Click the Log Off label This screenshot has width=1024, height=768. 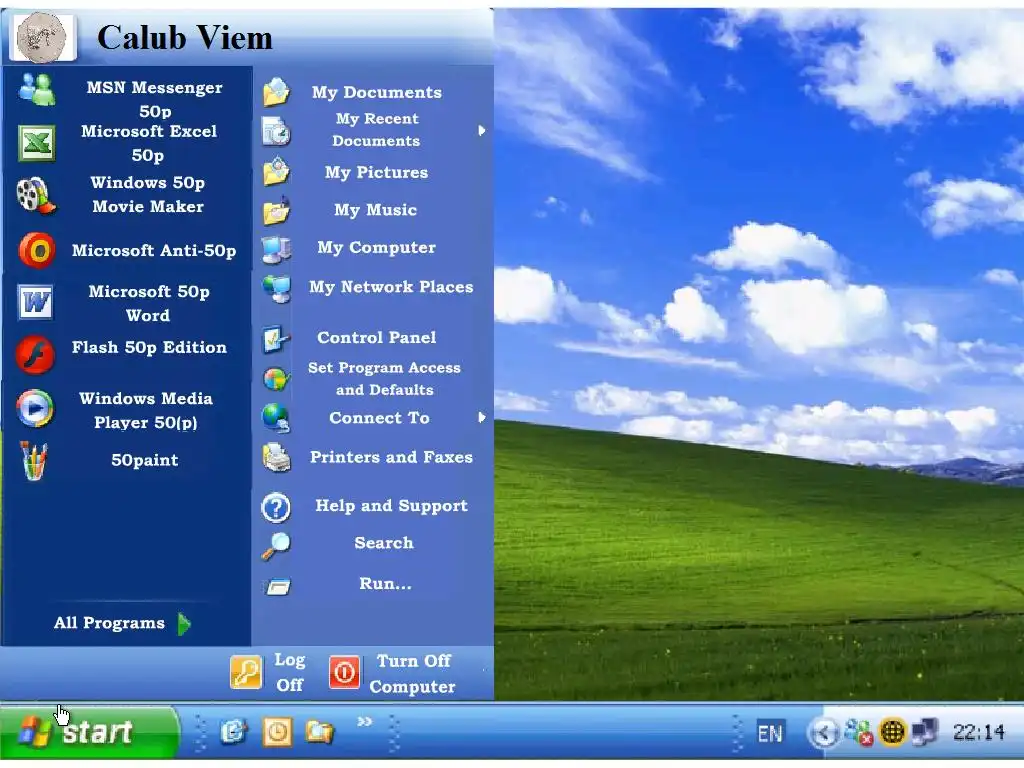(289, 672)
